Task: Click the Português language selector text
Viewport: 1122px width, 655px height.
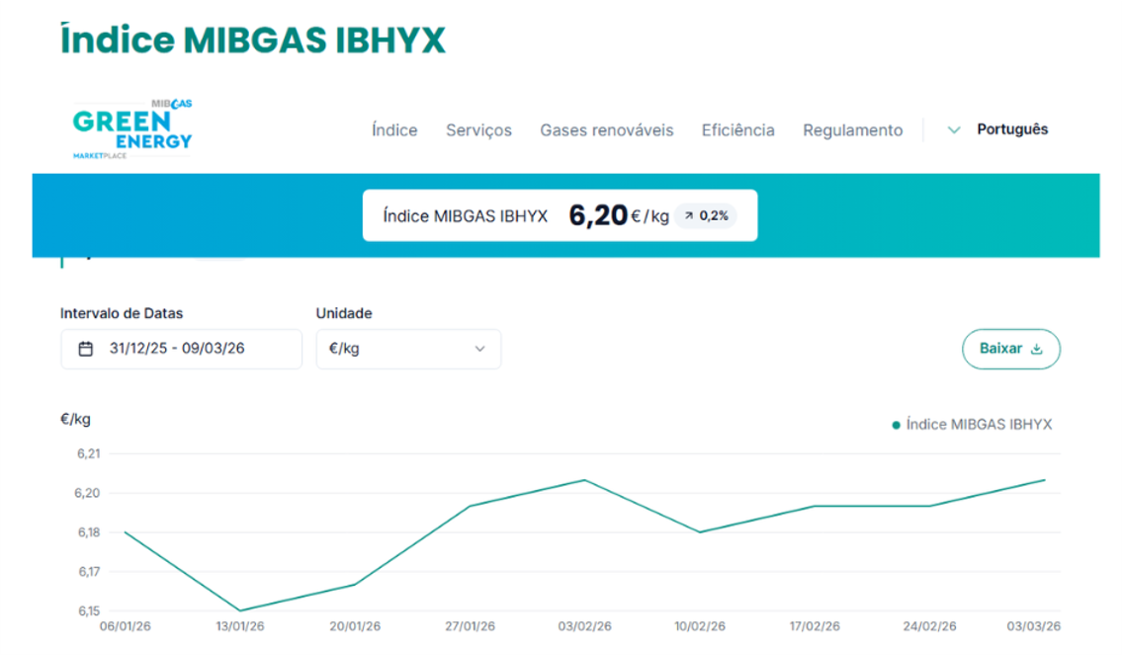Action: click(x=1012, y=129)
